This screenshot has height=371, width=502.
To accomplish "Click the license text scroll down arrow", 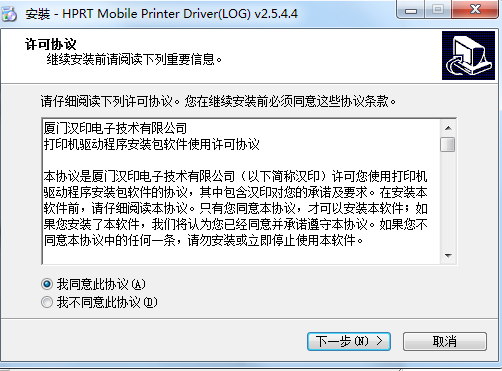I will [448, 256].
